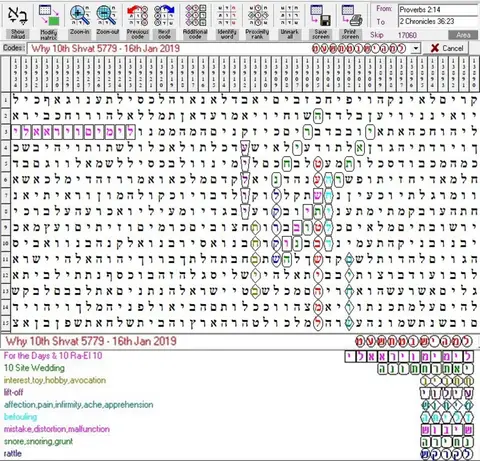The height and width of the screenshot is (461, 480).
Task: Open the Codes dropdown arrow
Action: 416,49
